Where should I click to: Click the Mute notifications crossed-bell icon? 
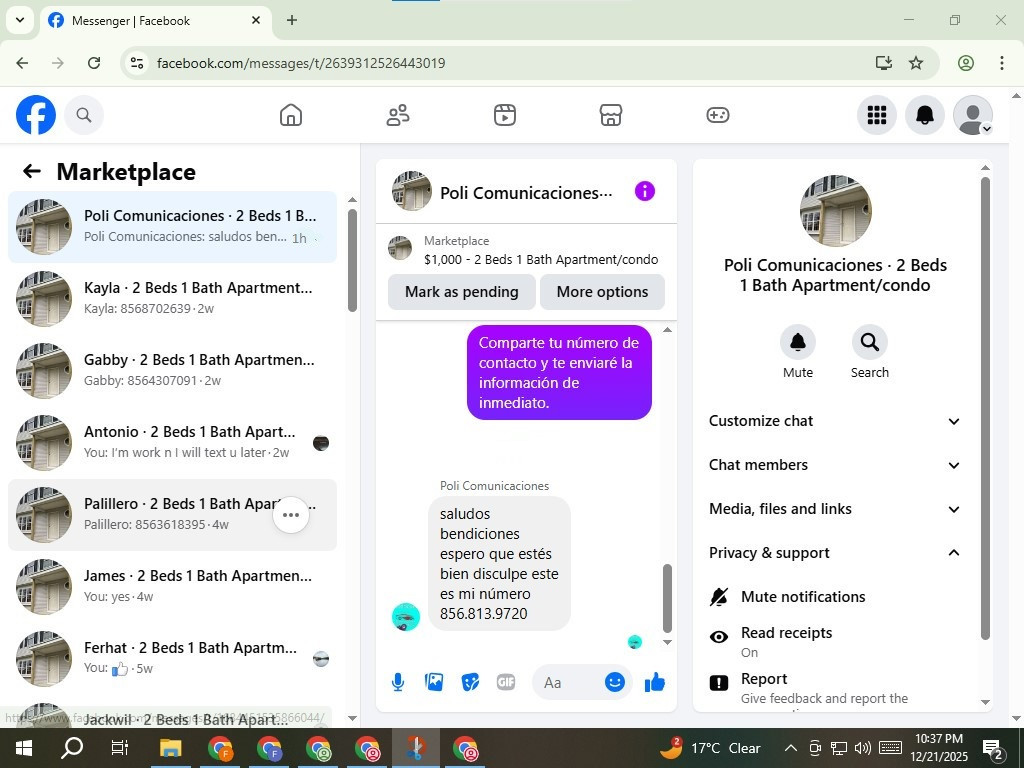(x=718, y=597)
